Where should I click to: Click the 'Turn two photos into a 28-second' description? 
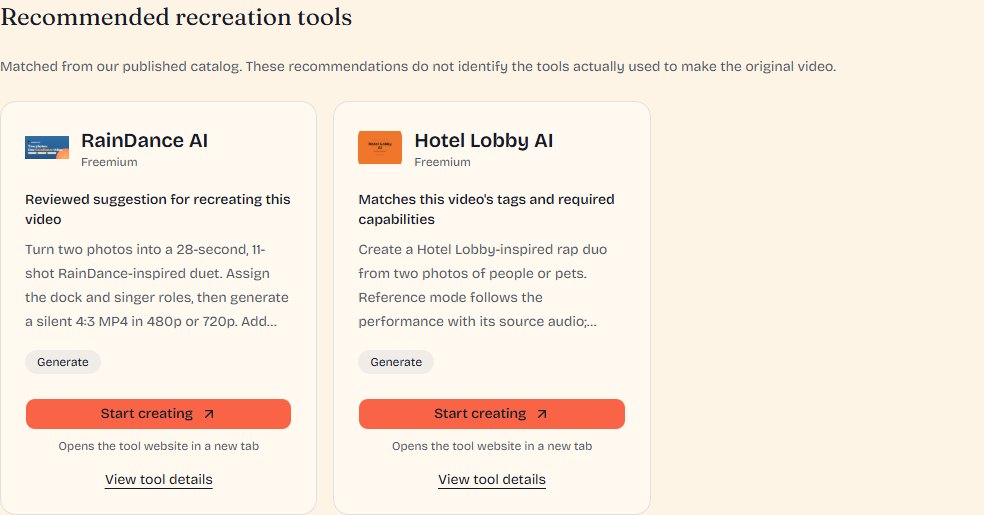pos(157,285)
